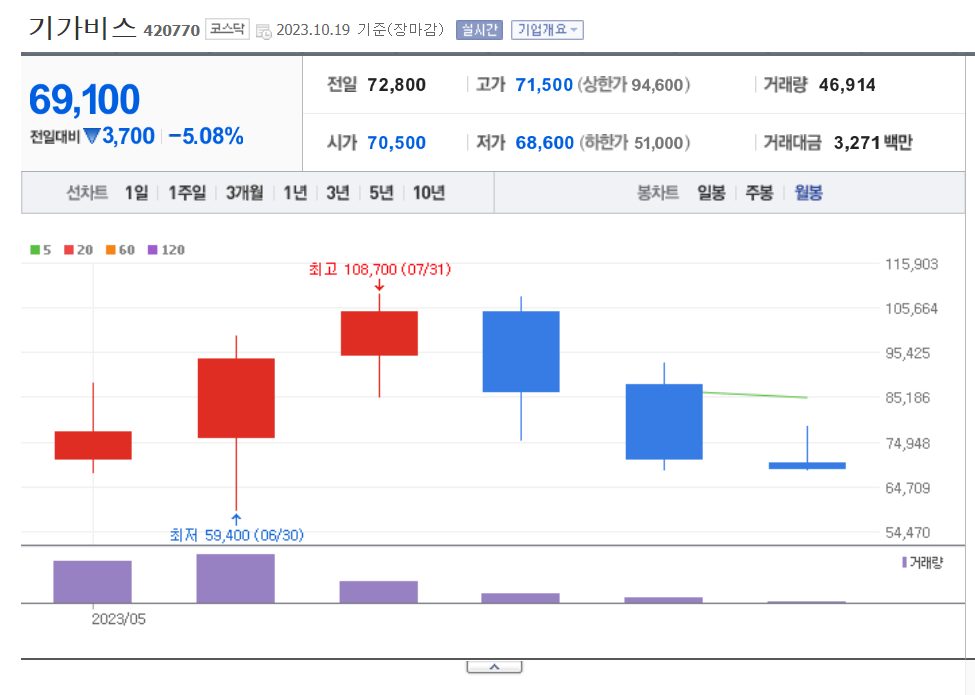Click the opening price value 70,500
The image size is (975, 695).
396,142
